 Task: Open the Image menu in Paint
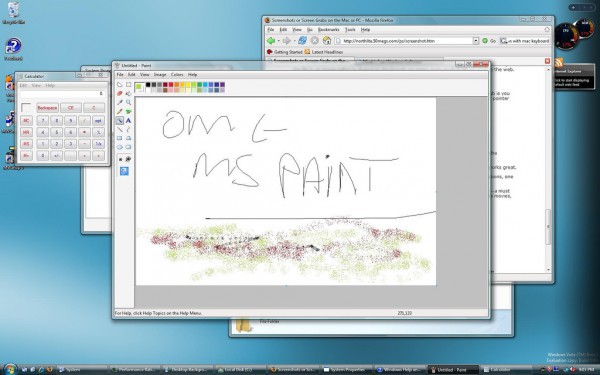pyautogui.click(x=160, y=75)
